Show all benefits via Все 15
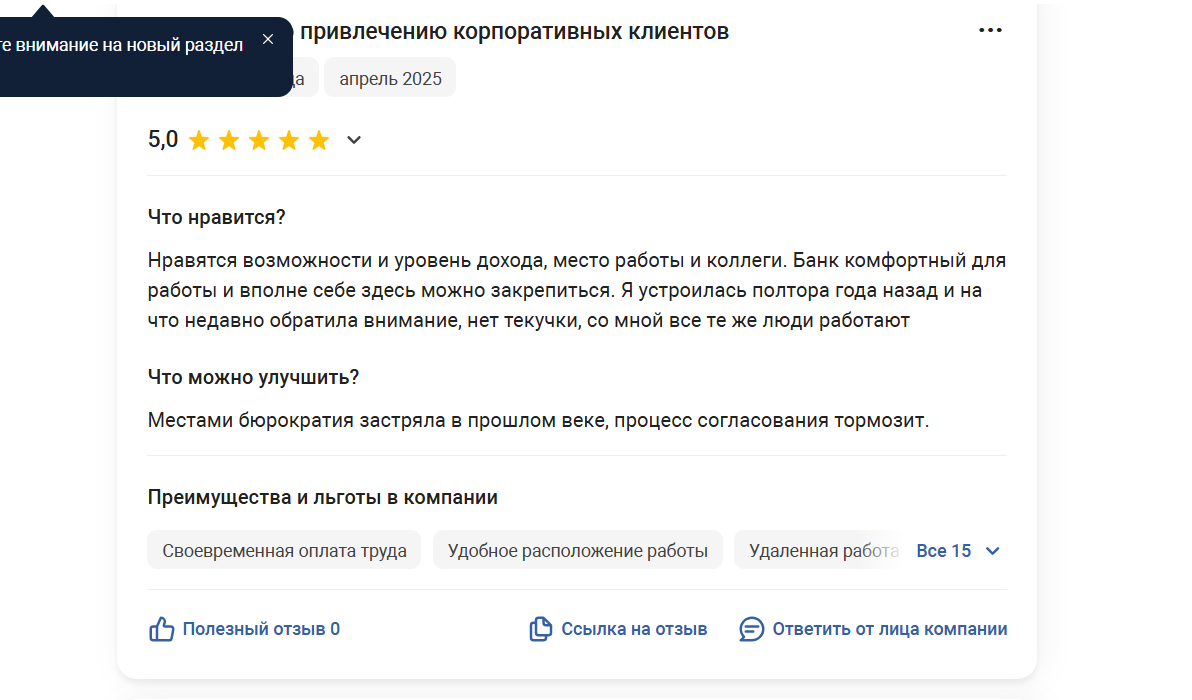Image resolution: width=1192 pixels, height=700 pixels. [x=943, y=551]
